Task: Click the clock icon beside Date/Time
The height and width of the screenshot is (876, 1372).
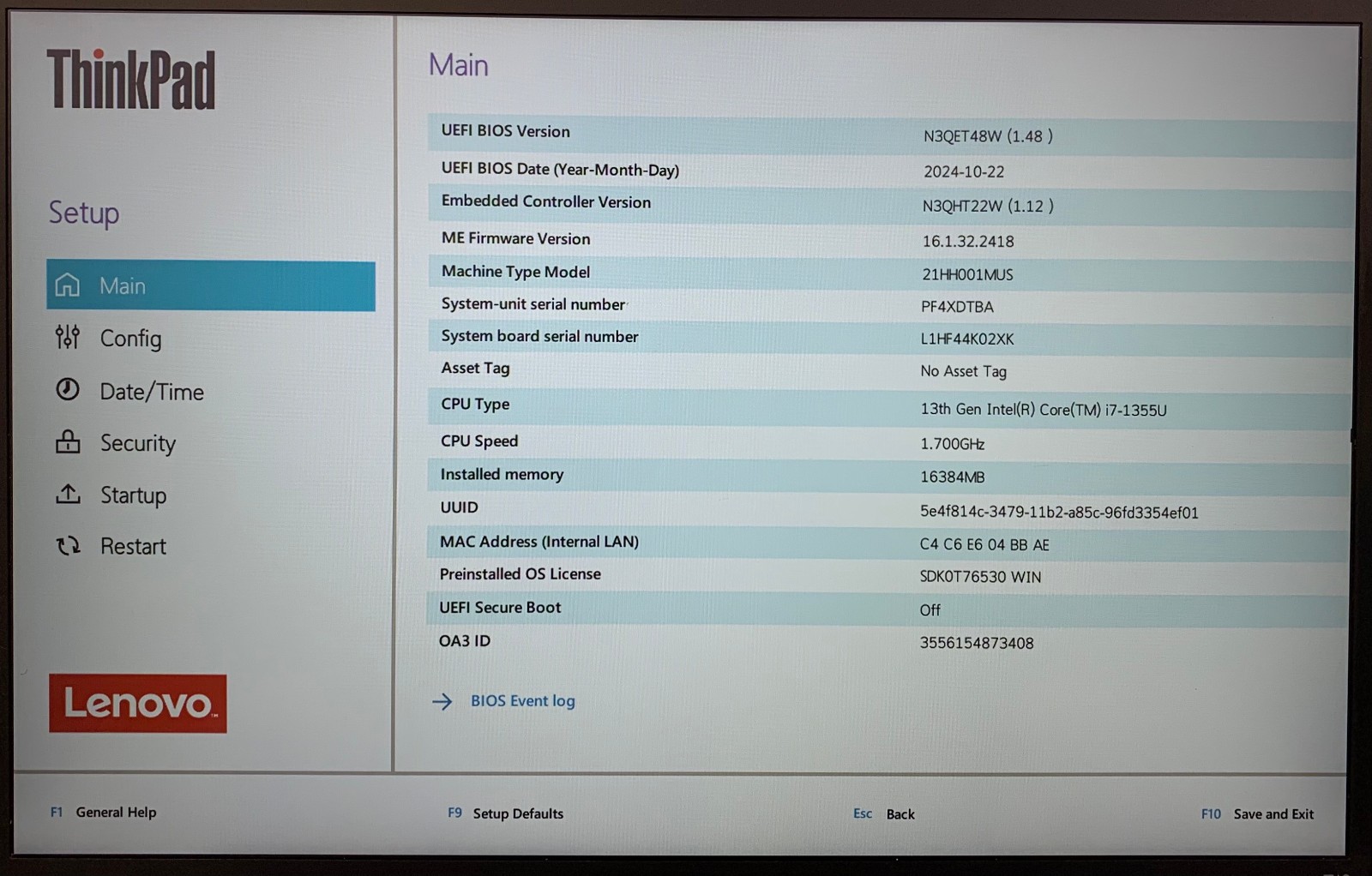Action: [x=68, y=390]
